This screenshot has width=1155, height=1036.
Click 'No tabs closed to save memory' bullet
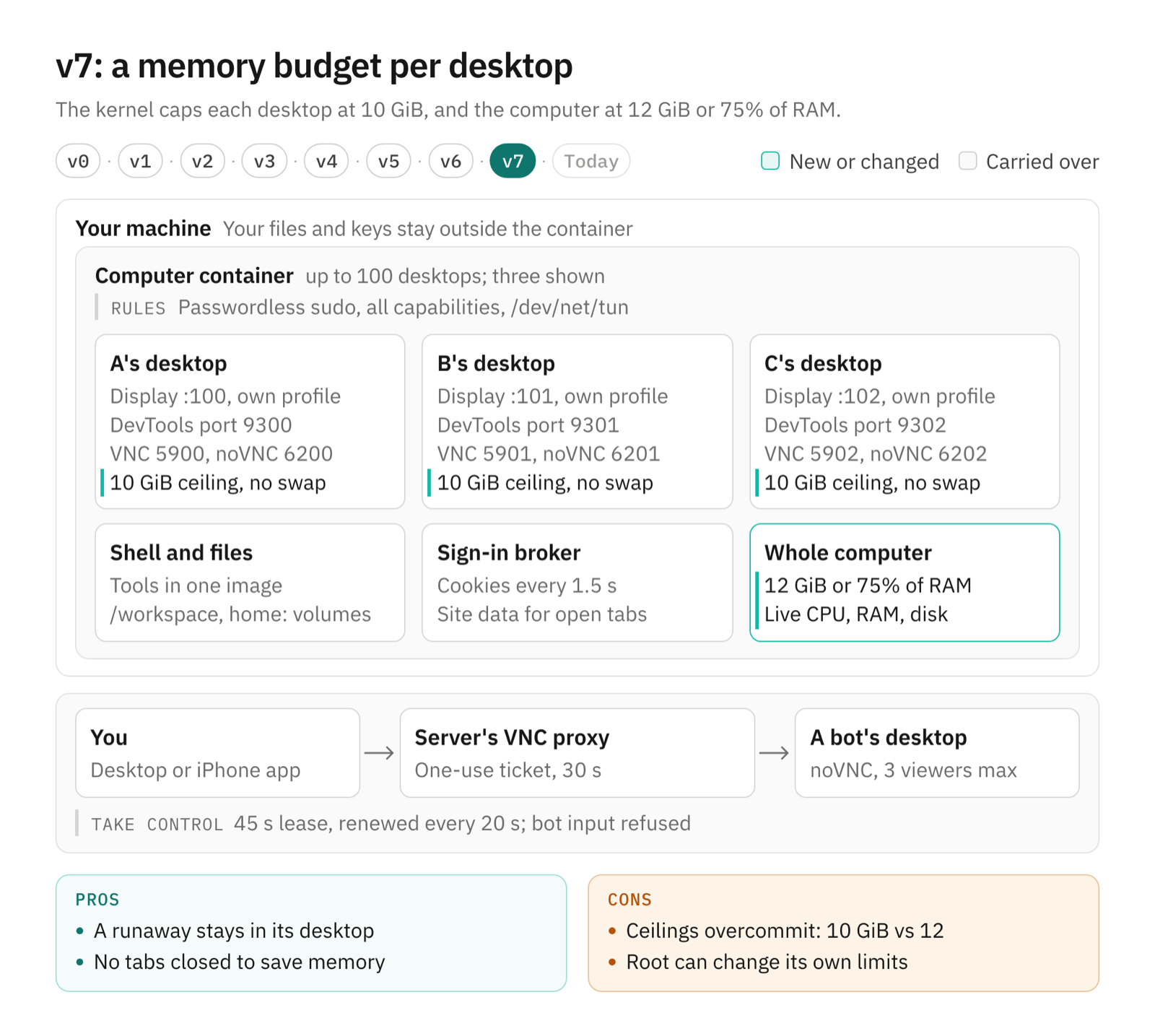[240, 962]
